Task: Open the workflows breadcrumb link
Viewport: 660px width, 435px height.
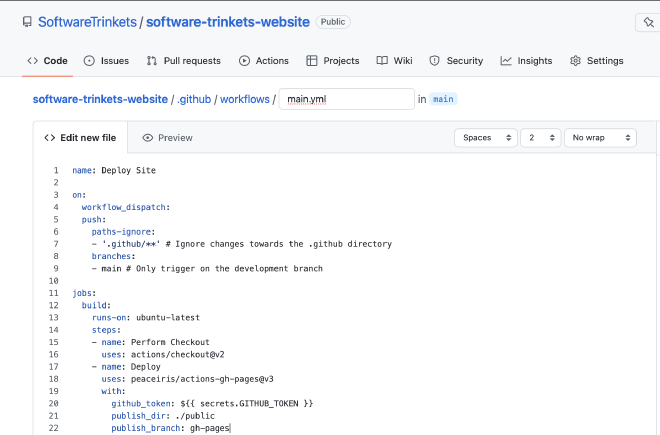Action: pyautogui.click(x=244, y=99)
